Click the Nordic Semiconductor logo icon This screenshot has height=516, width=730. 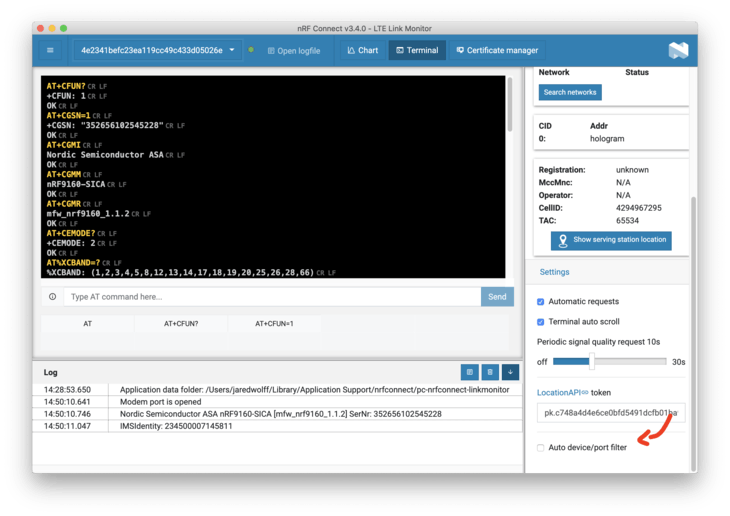tap(678, 50)
